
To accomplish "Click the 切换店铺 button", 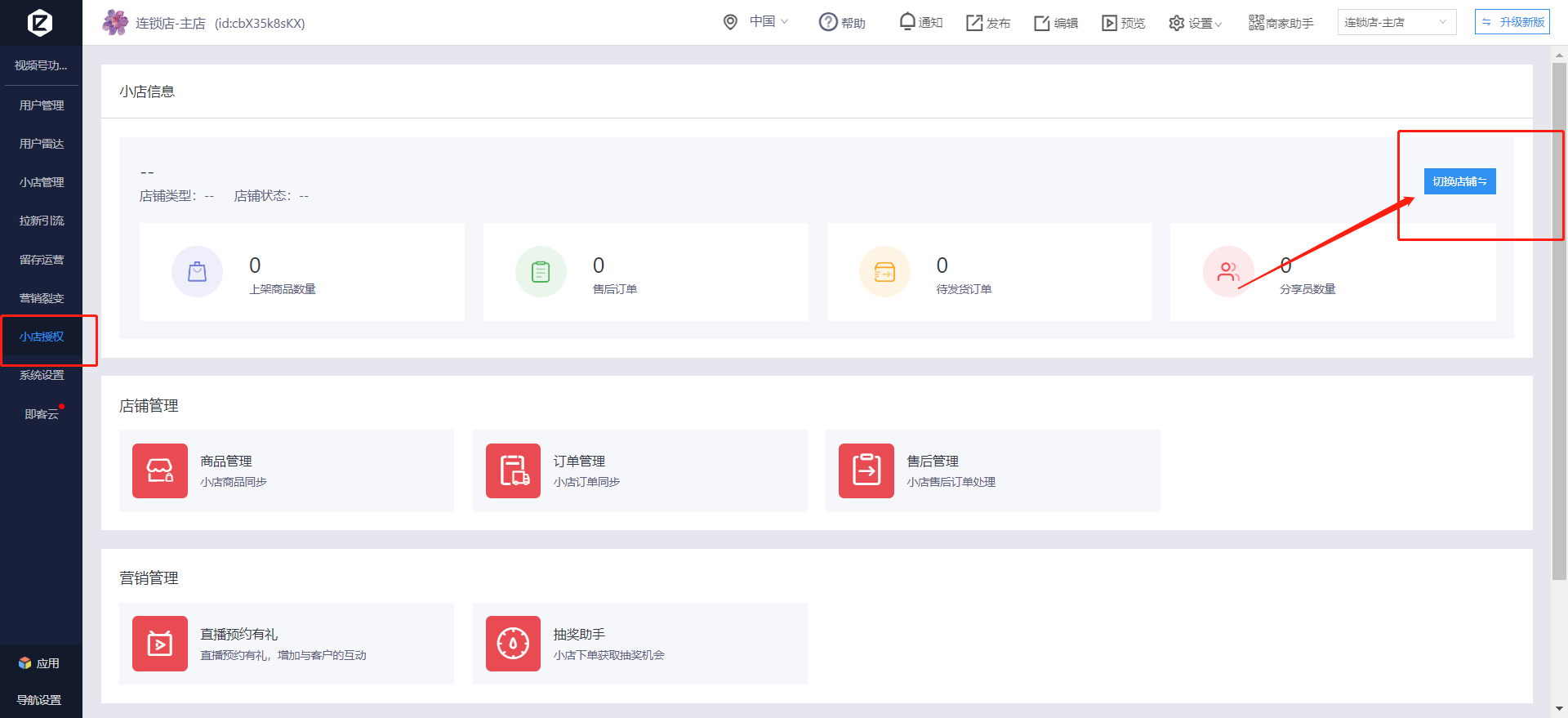I will point(1459,181).
